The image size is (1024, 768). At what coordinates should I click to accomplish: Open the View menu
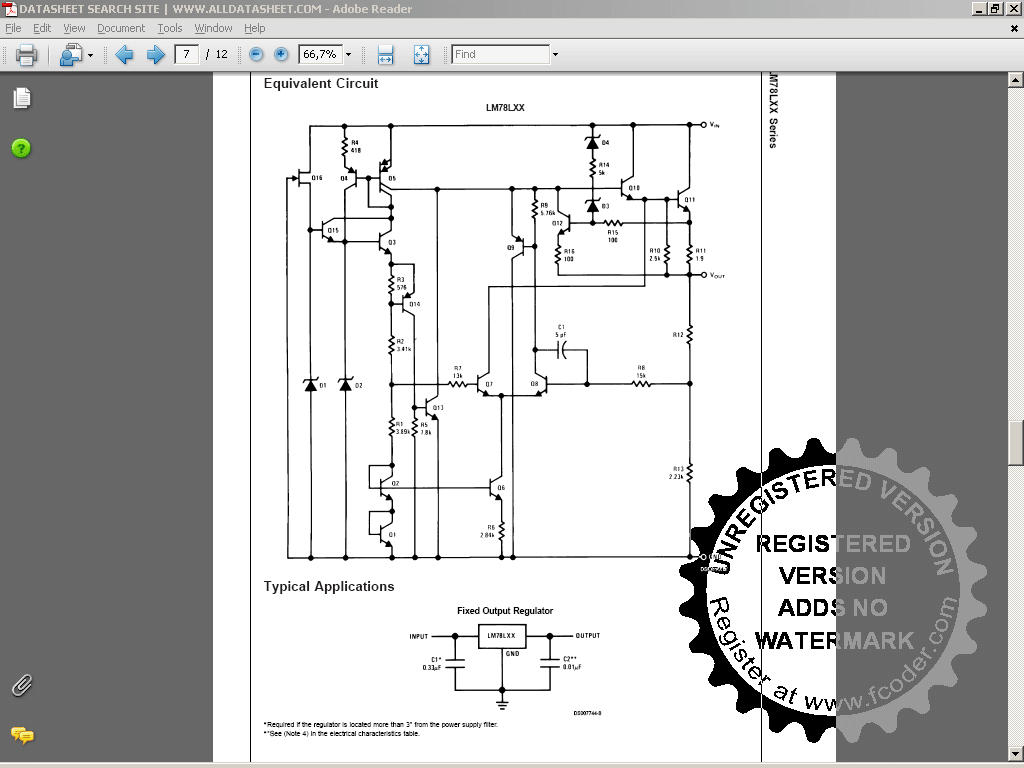click(x=74, y=28)
